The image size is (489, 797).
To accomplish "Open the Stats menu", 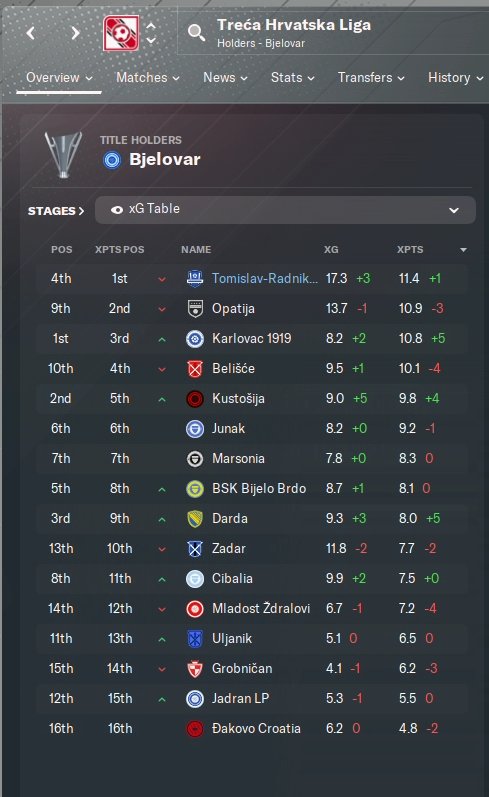I will [x=292, y=78].
